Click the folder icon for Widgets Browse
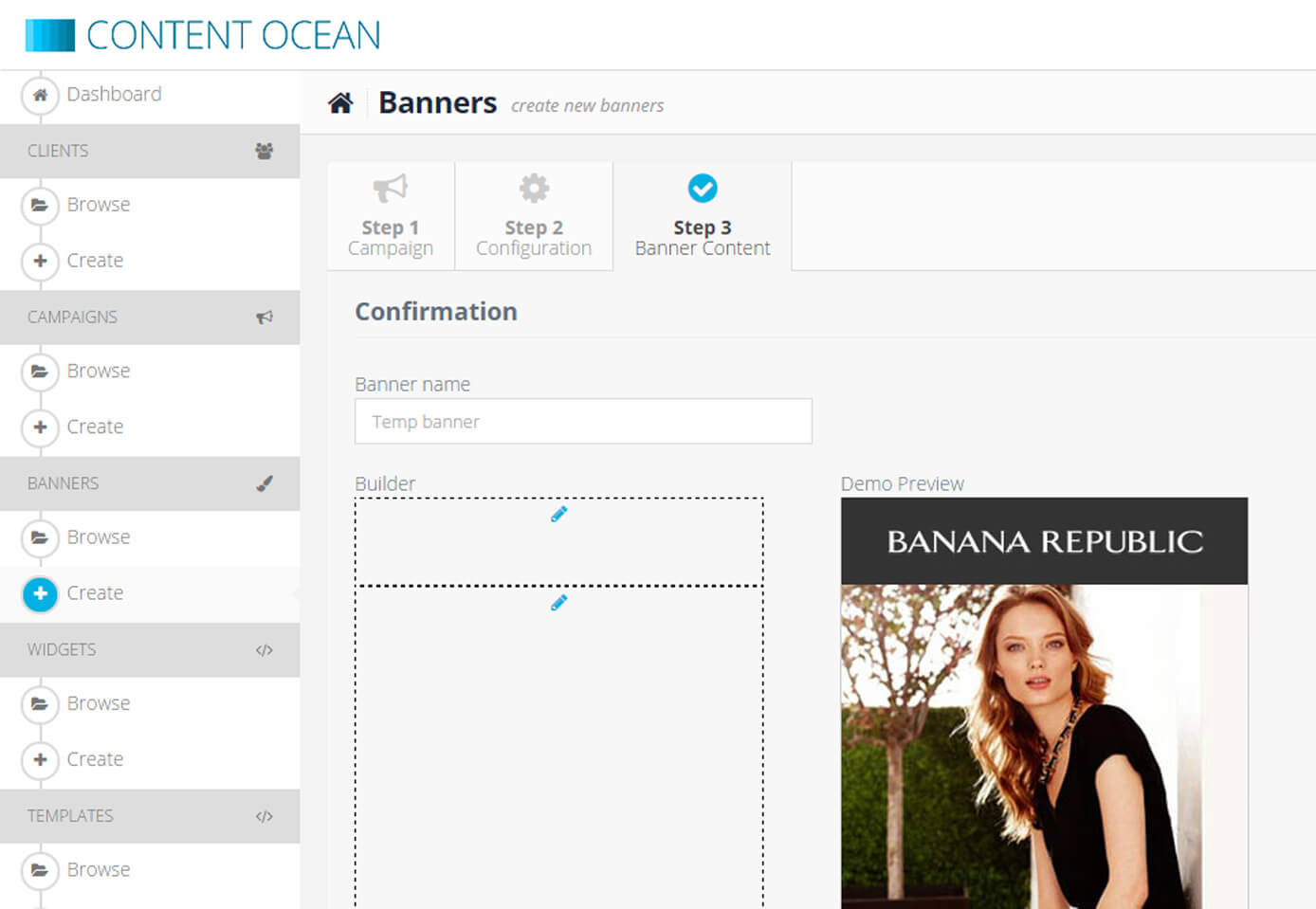 [x=40, y=703]
